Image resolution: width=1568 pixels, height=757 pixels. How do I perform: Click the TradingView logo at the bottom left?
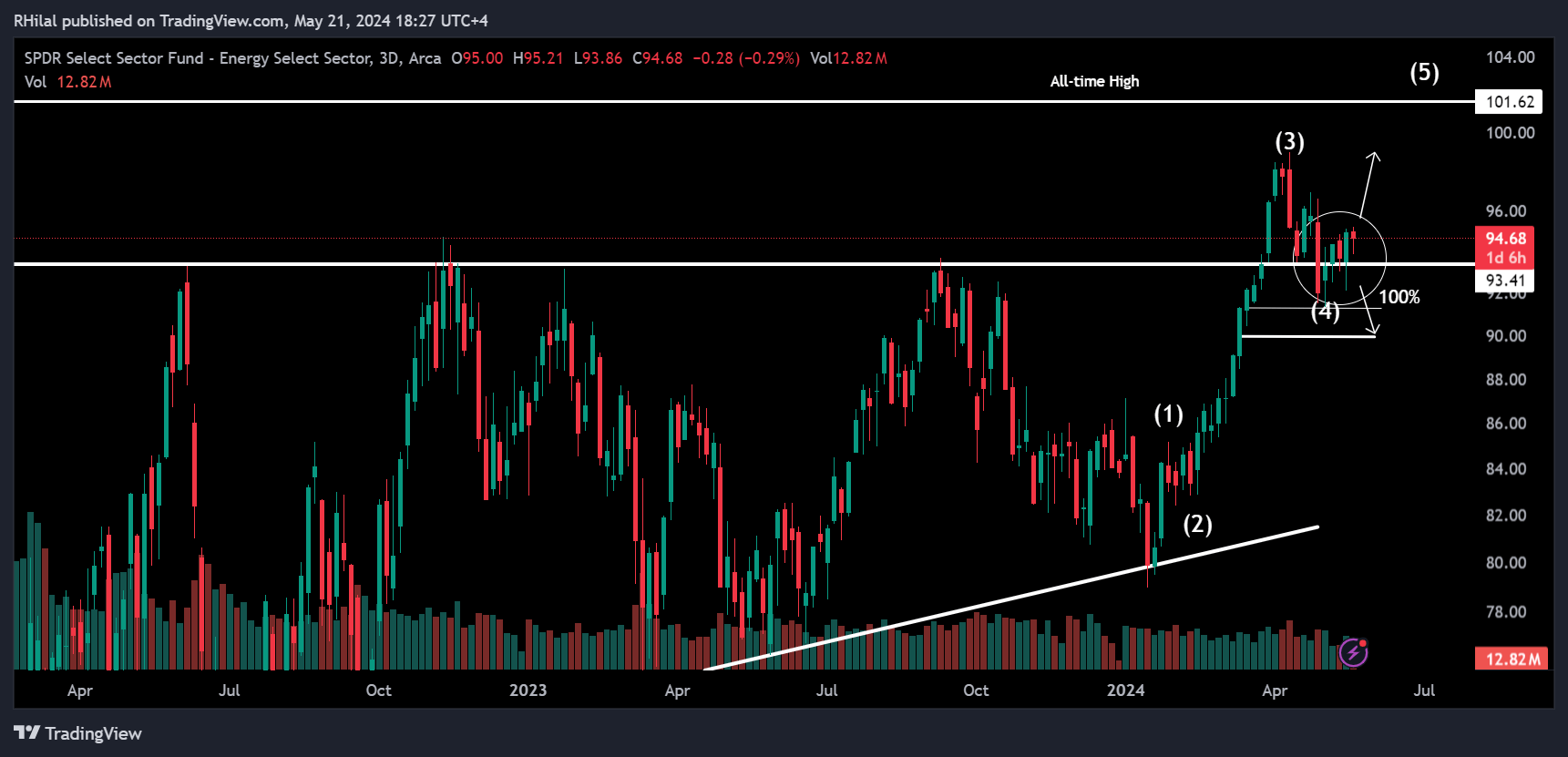point(78,733)
